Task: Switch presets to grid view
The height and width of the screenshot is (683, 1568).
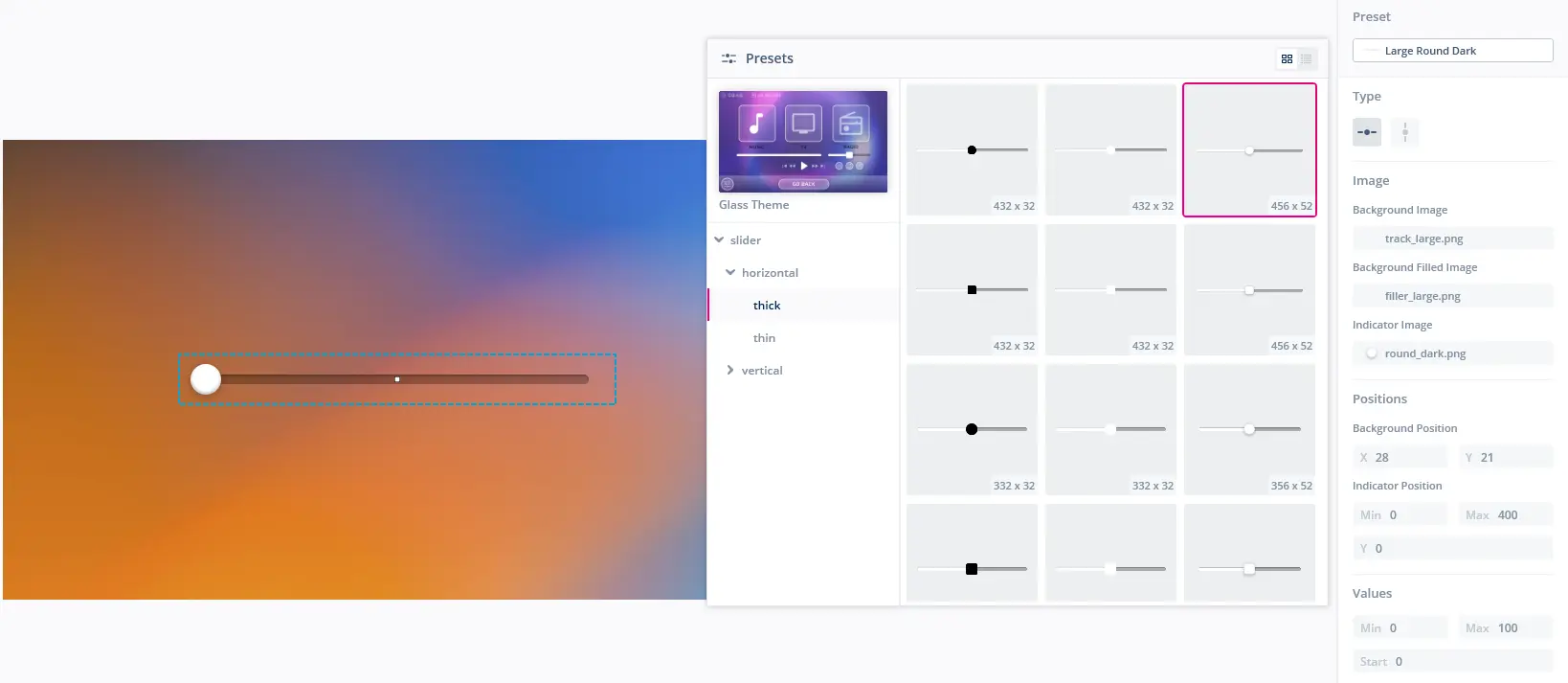Action: 1287,59
